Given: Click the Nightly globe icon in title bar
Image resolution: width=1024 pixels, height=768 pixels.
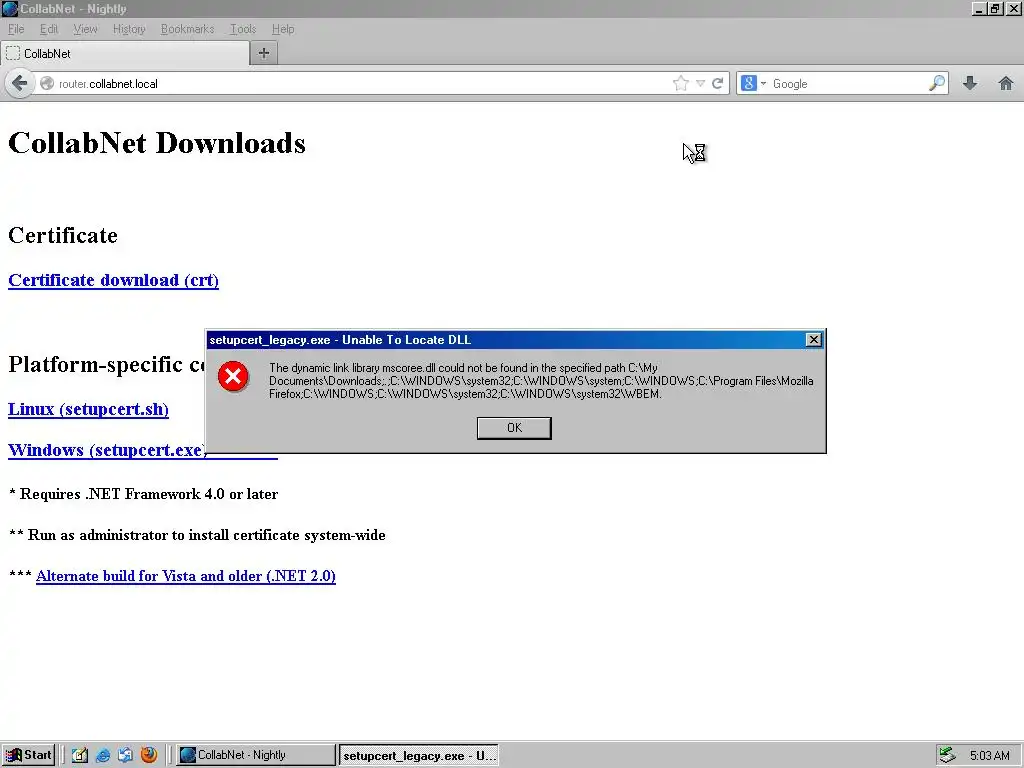Looking at the screenshot, I should click(10, 9).
